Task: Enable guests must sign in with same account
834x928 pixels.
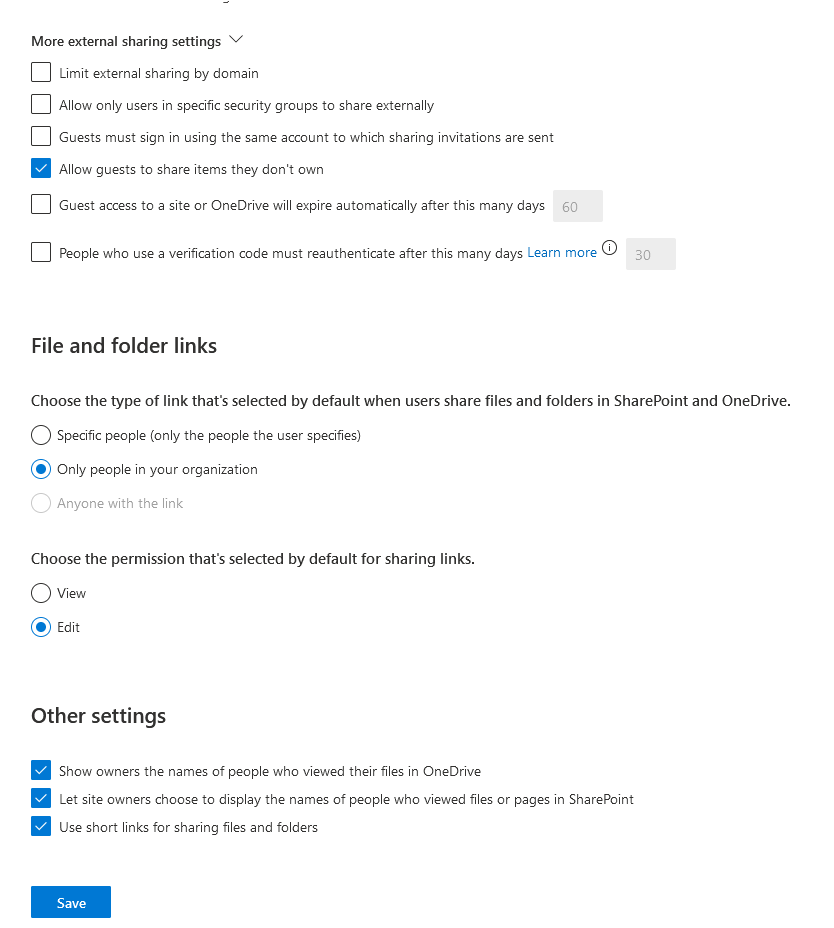Action: point(41,137)
